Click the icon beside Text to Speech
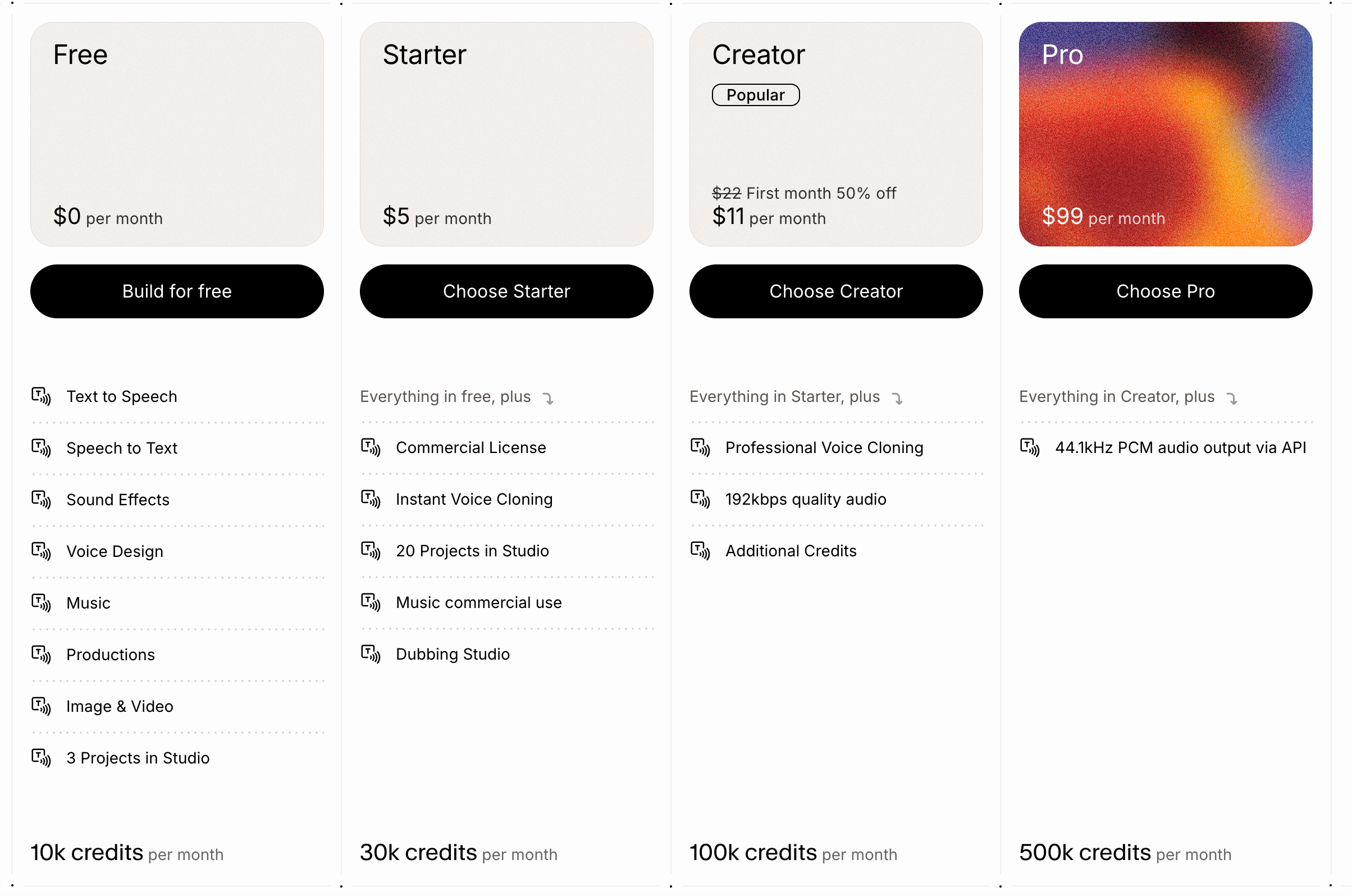The image size is (1352, 896). [41, 396]
